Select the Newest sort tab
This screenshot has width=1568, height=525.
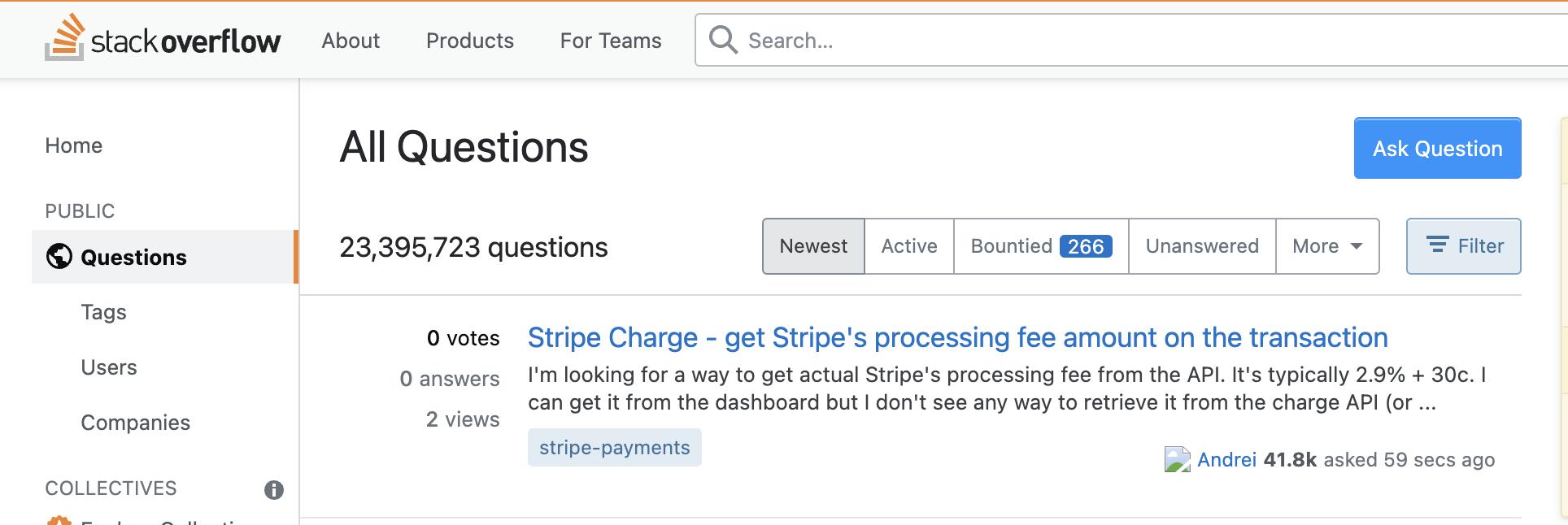tap(813, 246)
